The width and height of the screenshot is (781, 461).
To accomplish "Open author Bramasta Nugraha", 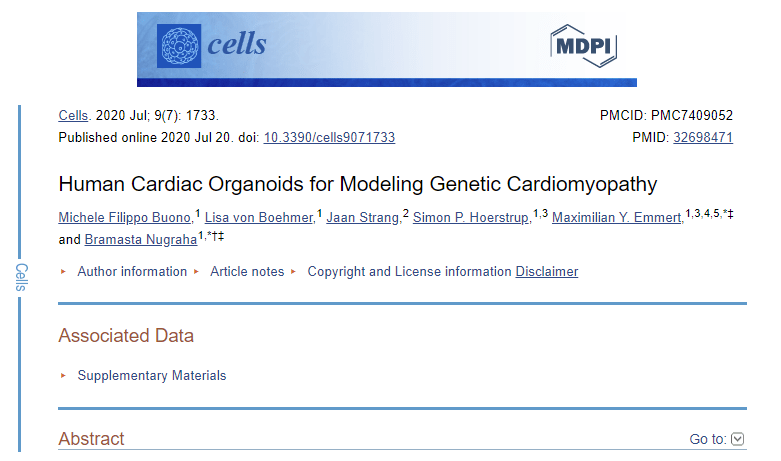I will tap(141, 239).
